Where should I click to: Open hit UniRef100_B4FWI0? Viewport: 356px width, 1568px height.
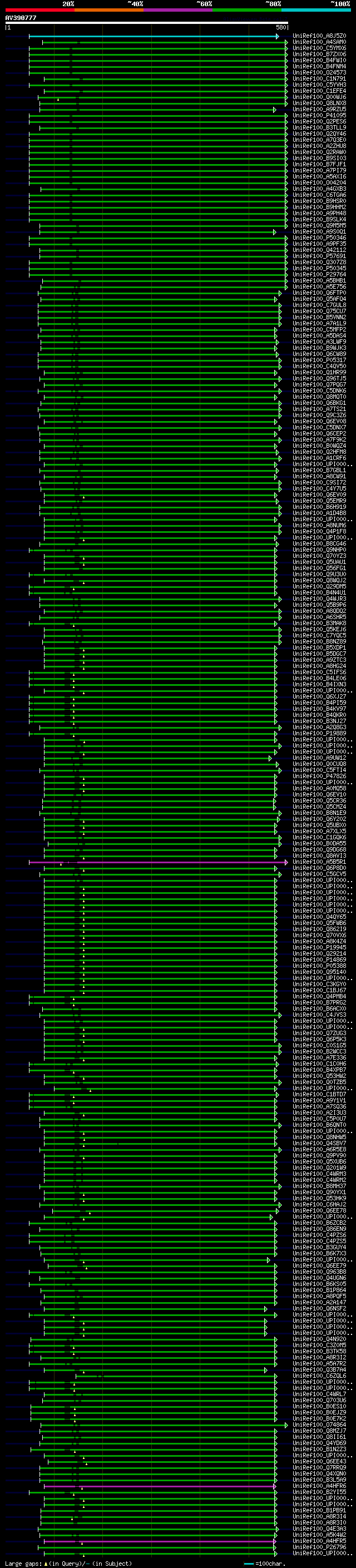click(x=319, y=60)
